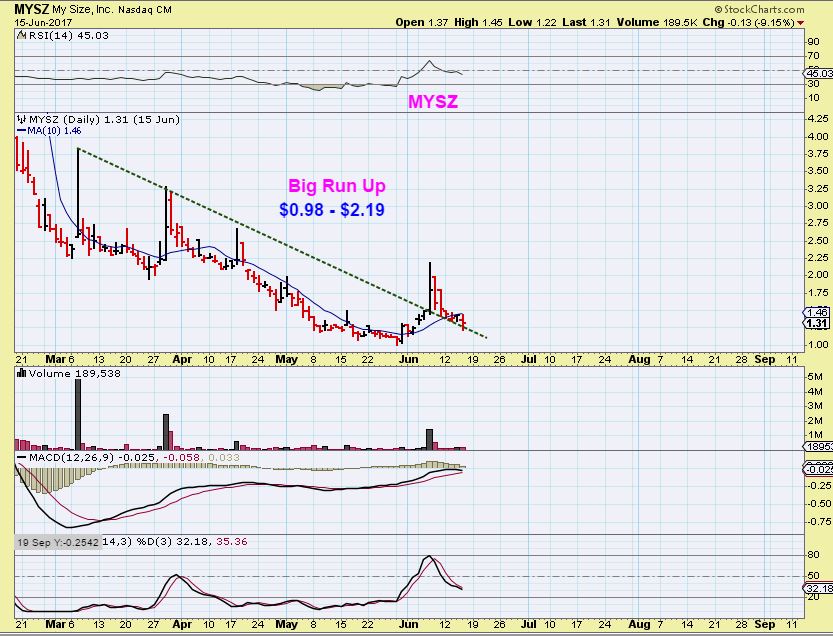Viewport: 833px width, 636px height.
Task: Click the 4.25 price axis label
Action: (817, 118)
